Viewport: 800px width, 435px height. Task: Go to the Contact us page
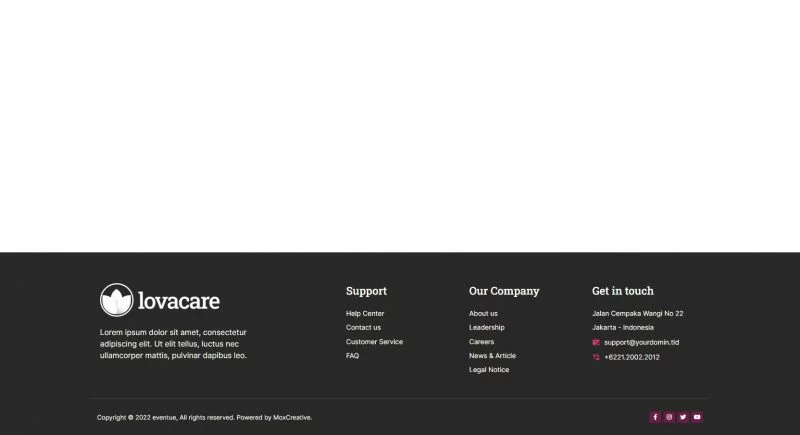coord(363,328)
